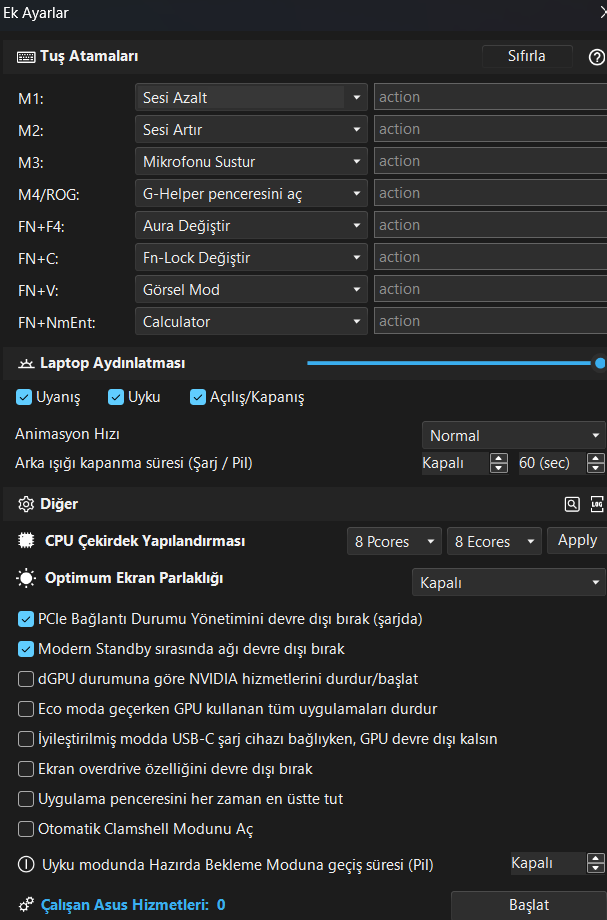Click the M3 action input field

pyautogui.click(x=490, y=161)
